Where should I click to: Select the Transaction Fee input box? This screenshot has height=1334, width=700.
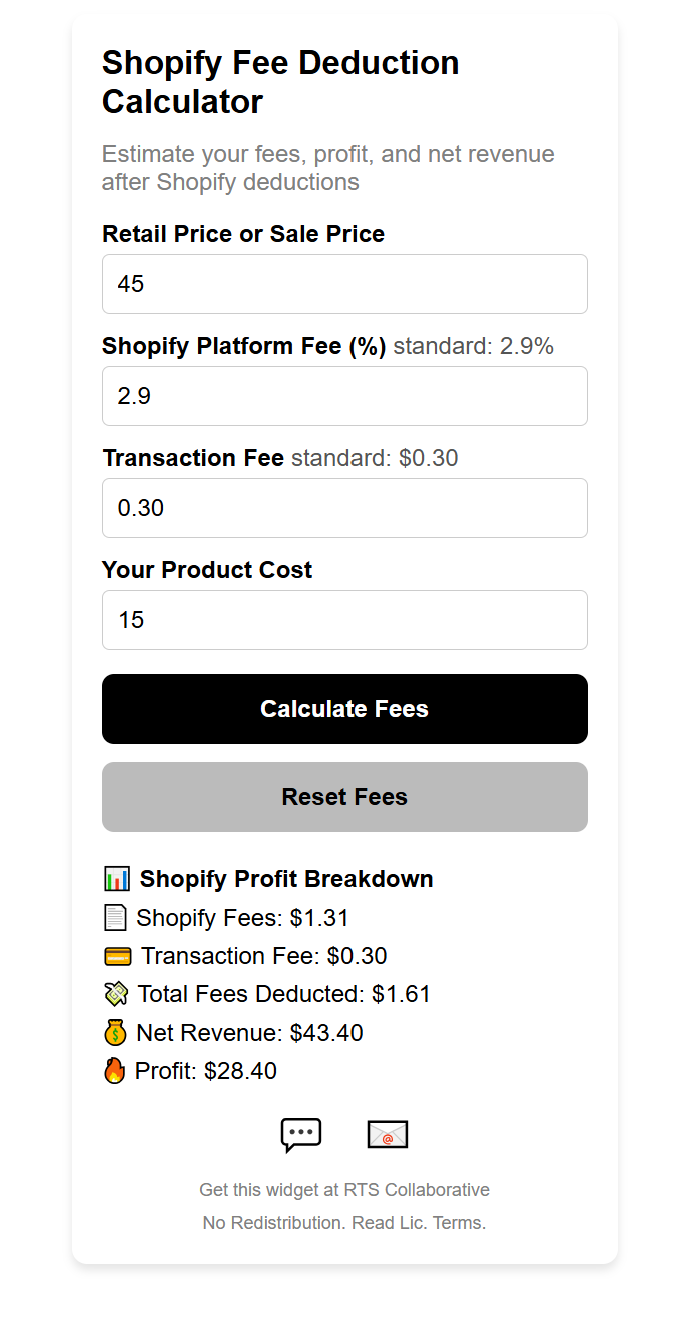[344, 508]
